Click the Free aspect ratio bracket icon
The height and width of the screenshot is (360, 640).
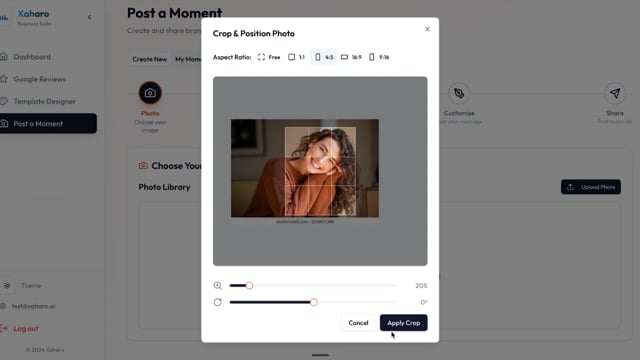[261, 57]
